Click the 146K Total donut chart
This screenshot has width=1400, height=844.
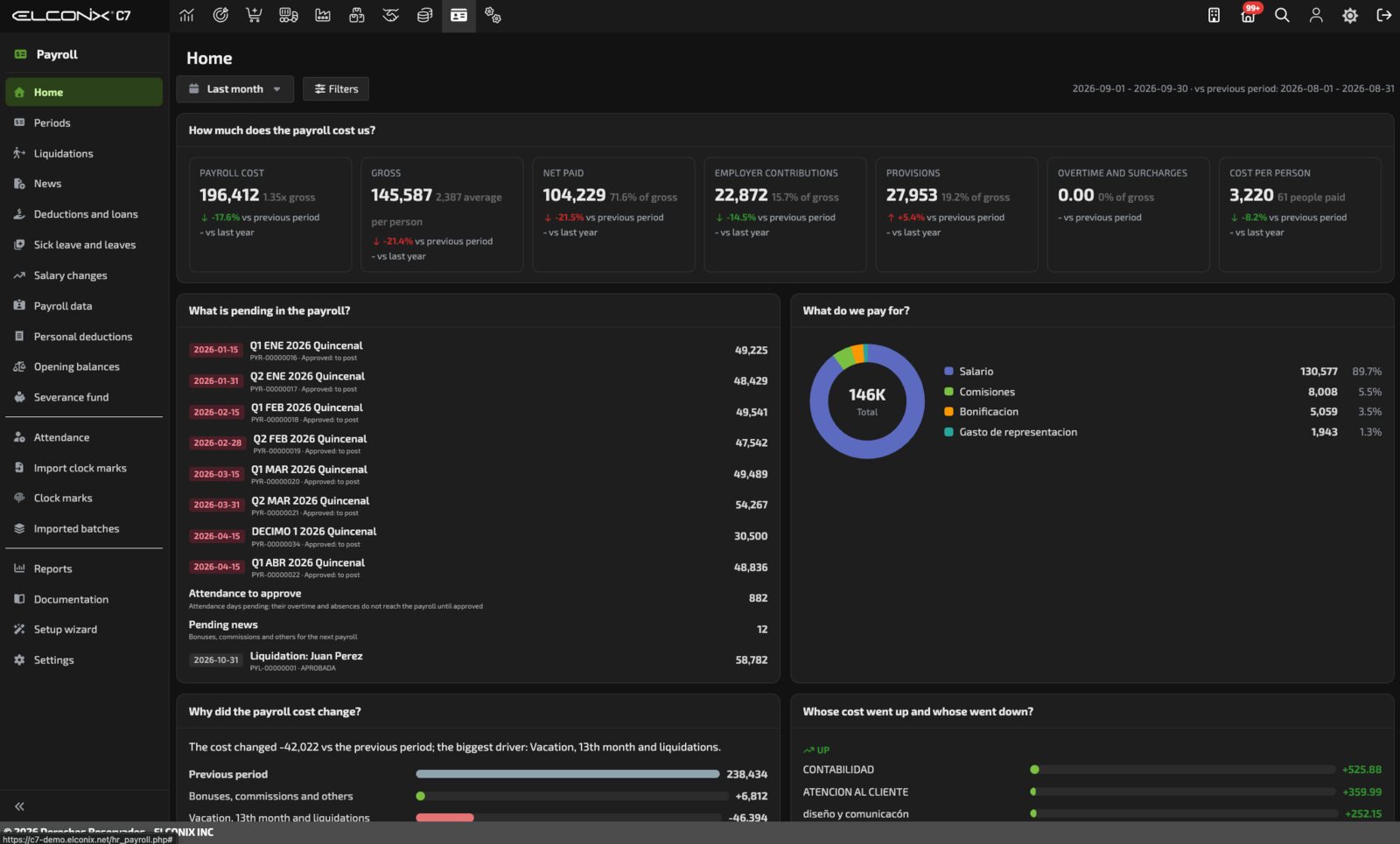pyautogui.click(x=867, y=401)
